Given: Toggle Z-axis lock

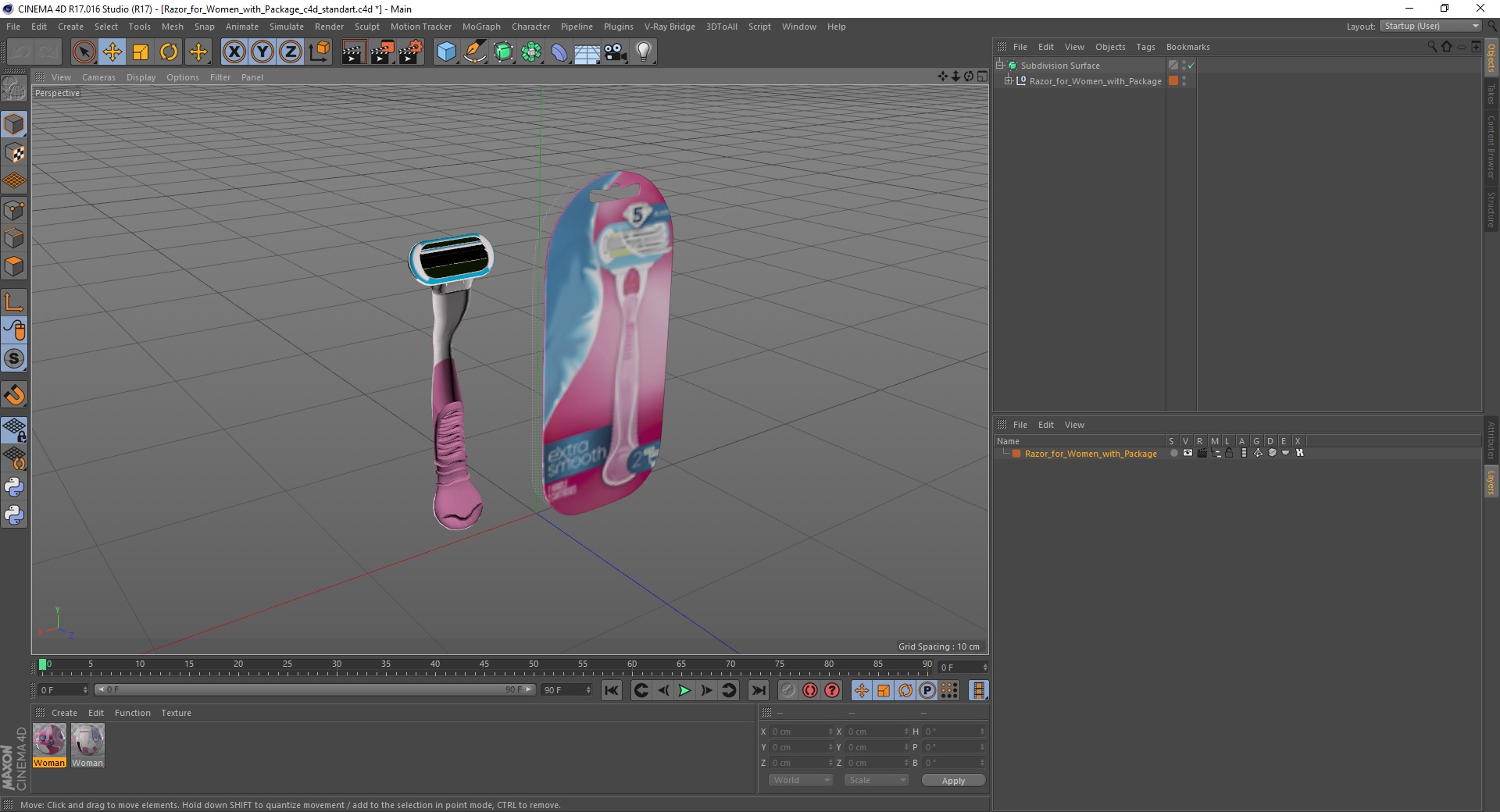Looking at the screenshot, I should pyautogui.click(x=291, y=52).
